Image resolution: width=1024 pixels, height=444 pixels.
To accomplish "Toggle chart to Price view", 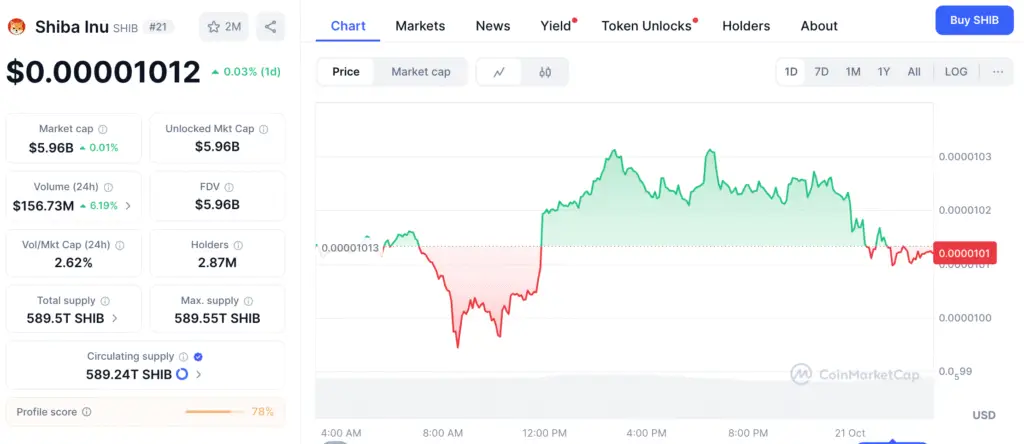I will tap(346, 72).
